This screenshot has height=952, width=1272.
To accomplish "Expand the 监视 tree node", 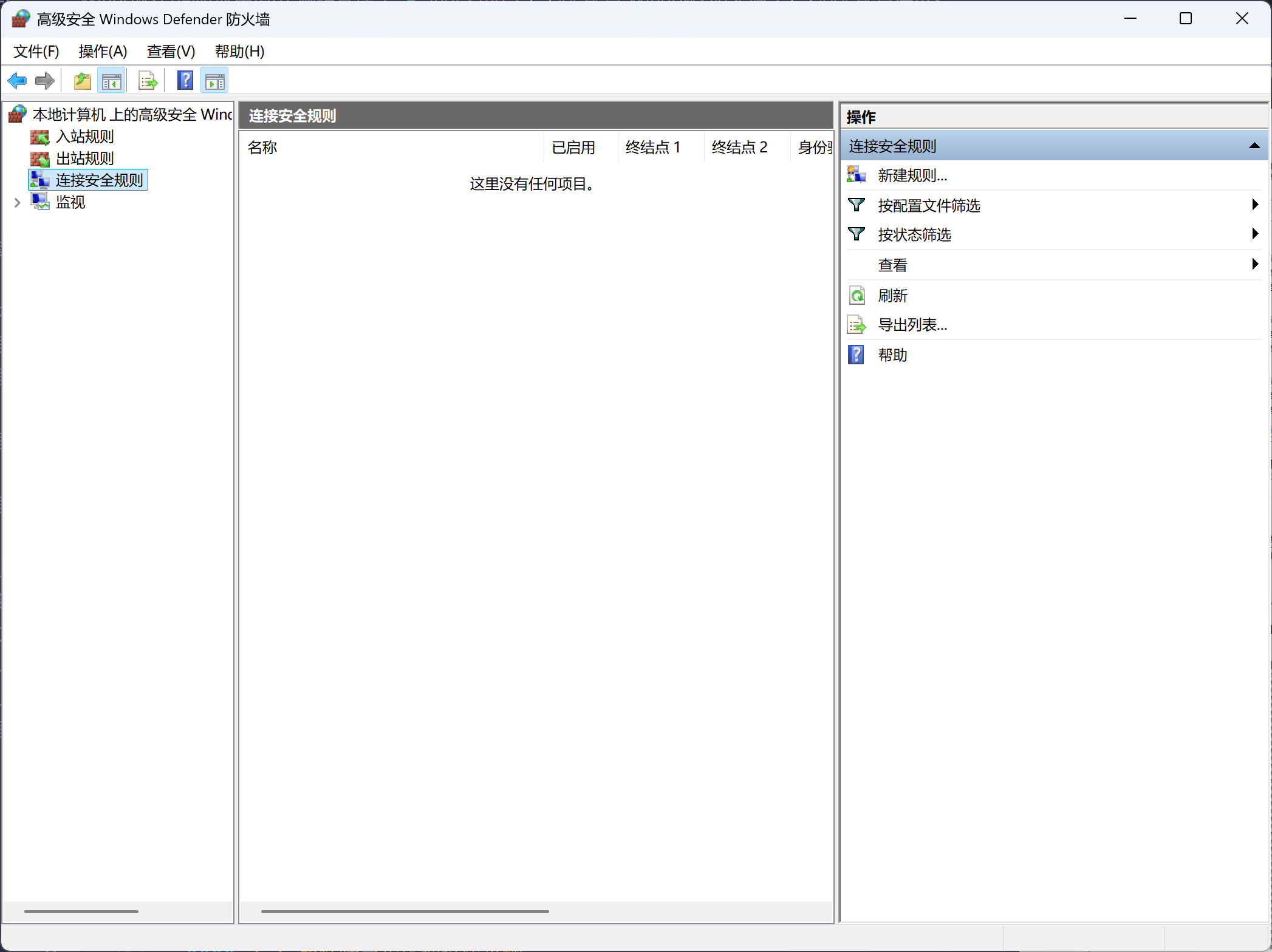I will coord(17,203).
